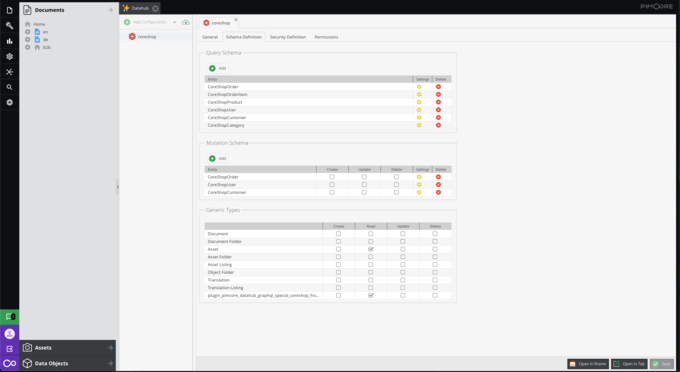This screenshot has width=680, height=372.
Task: Enable Read checkbox for Document
Action: (x=371, y=234)
